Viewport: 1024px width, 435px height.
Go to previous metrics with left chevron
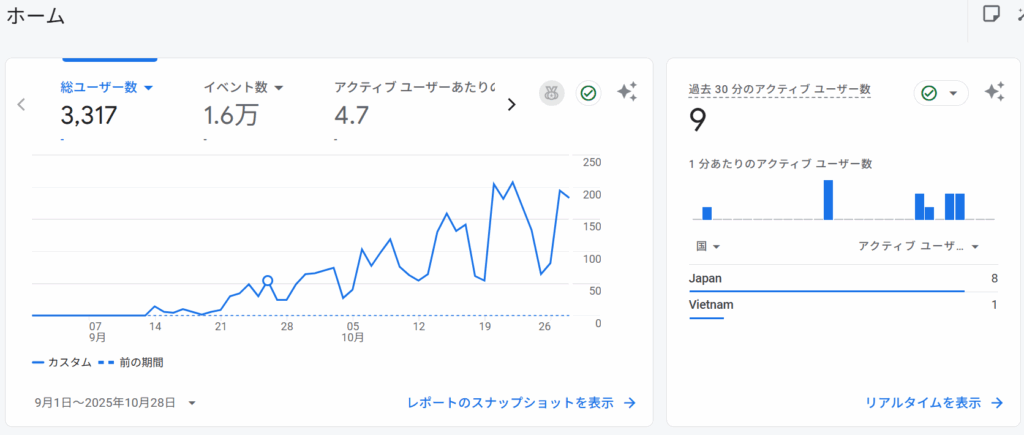(x=21, y=104)
